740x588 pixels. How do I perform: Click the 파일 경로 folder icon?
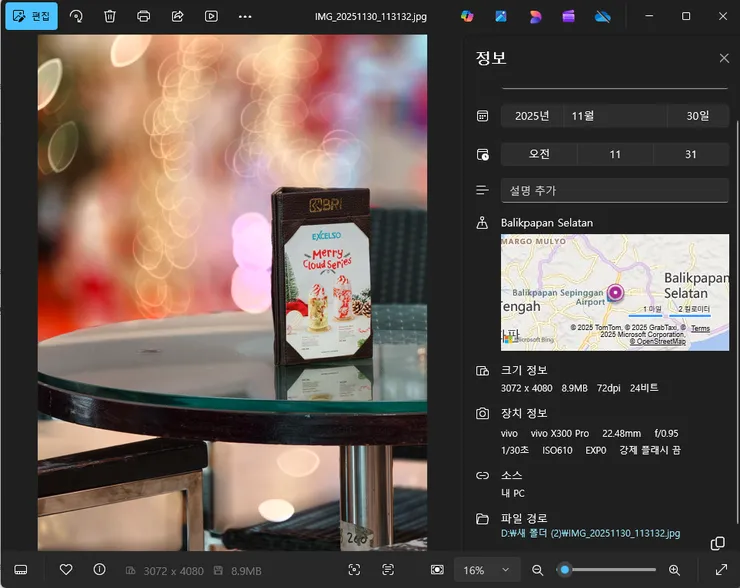tap(482, 519)
